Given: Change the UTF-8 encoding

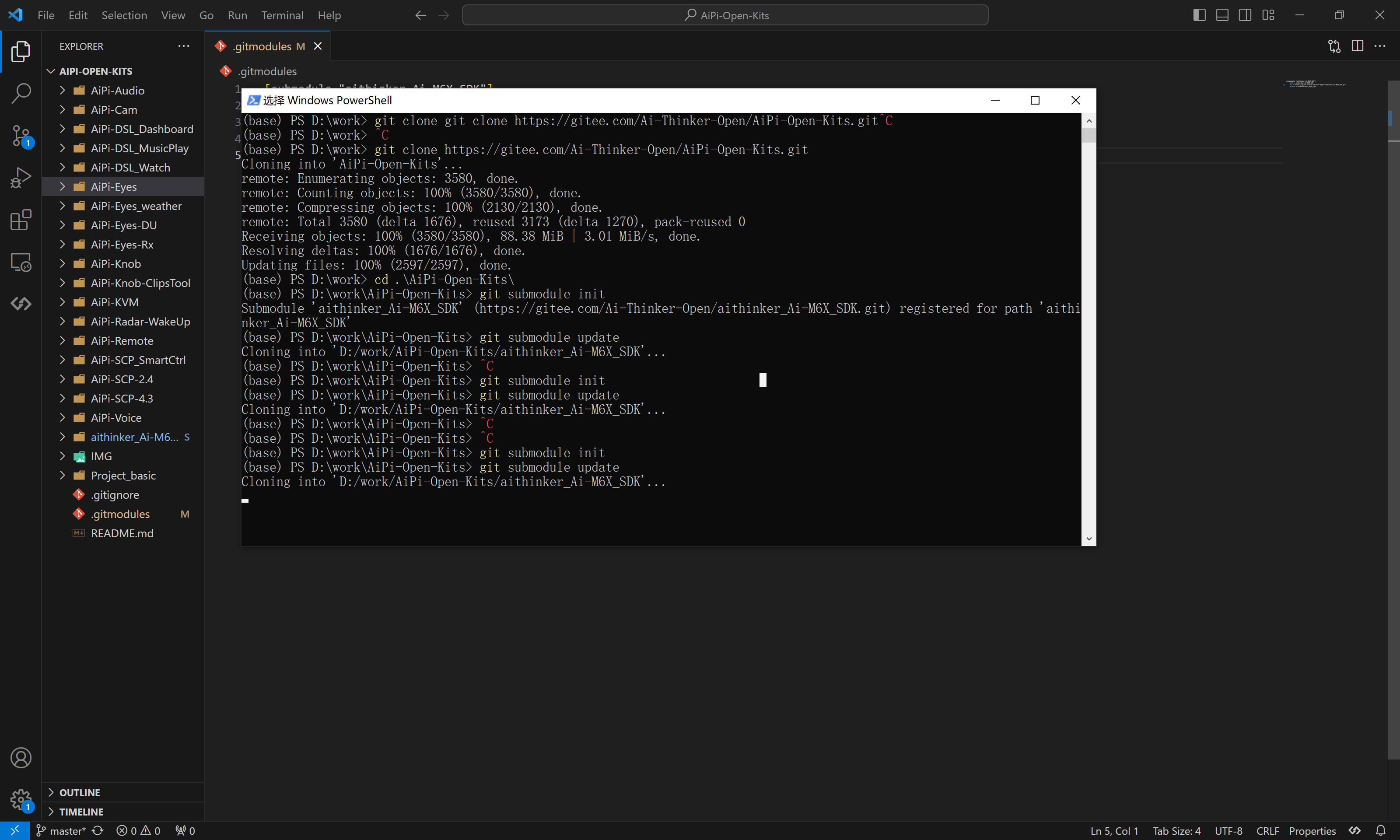Looking at the screenshot, I should pos(1228,830).
